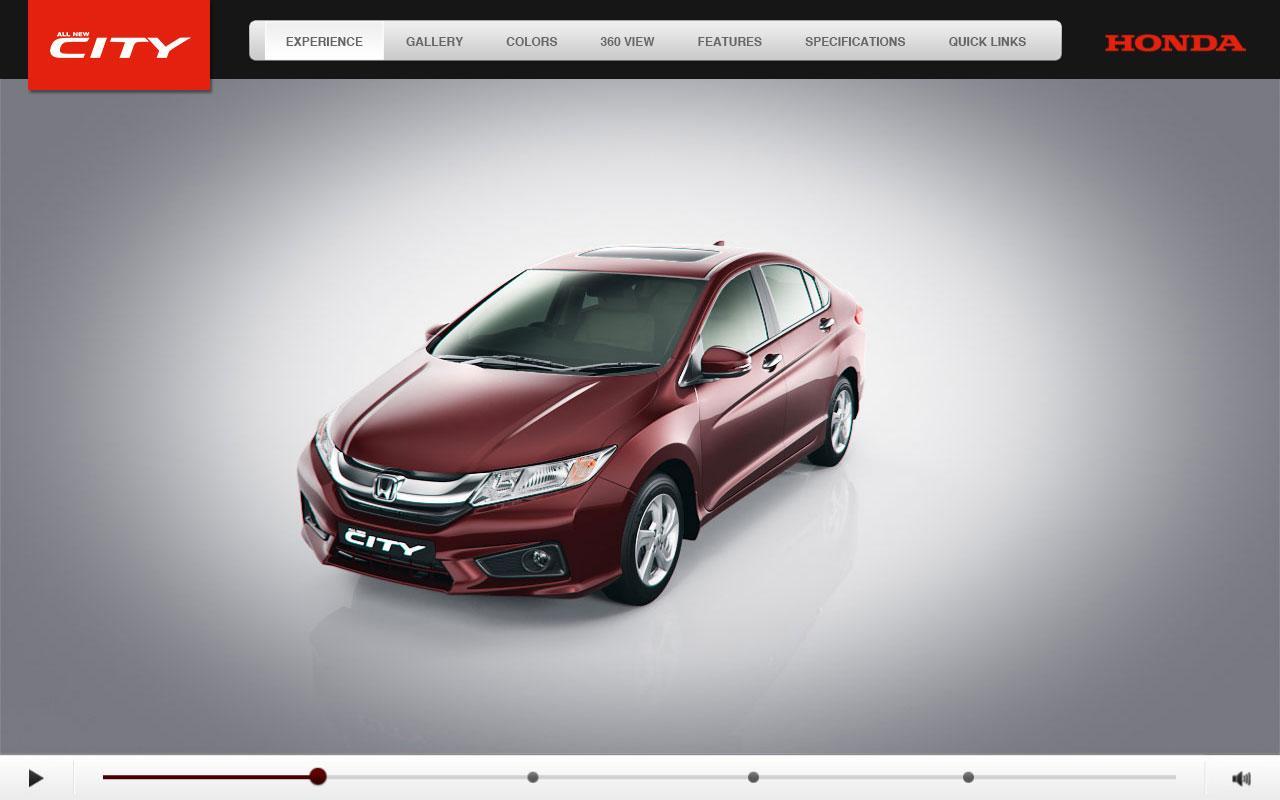This screenshot has height=800, width=1280.
Task: Click the play button to start the video
Action: click(36, 777)
